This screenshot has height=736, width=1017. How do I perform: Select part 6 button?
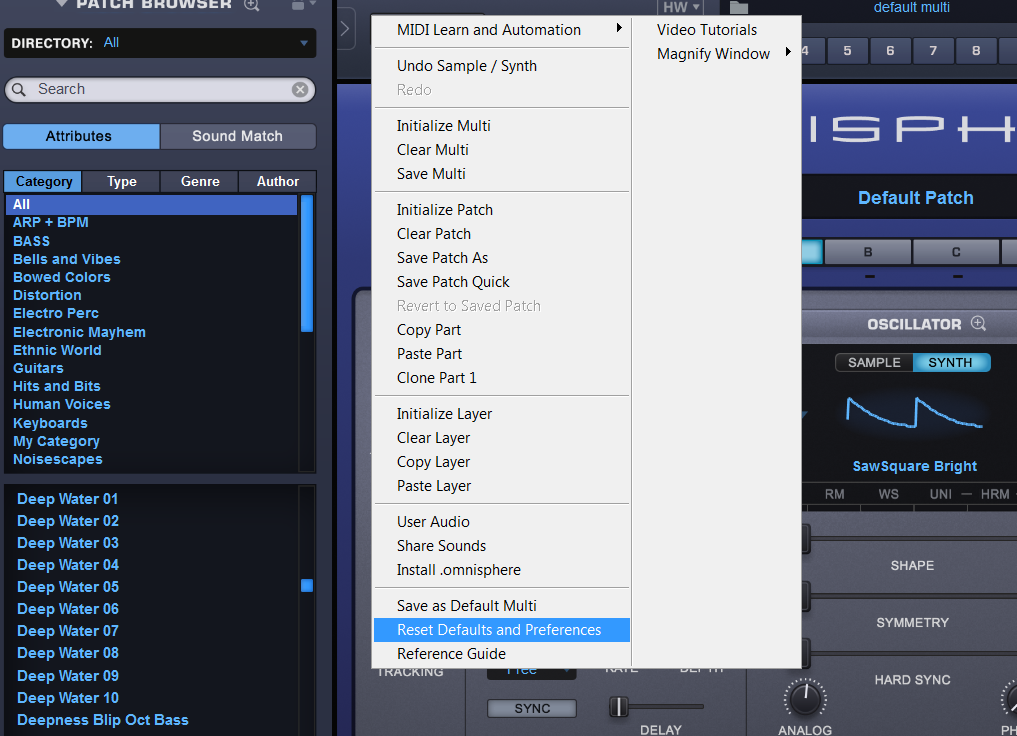click(x=890, y=51)
